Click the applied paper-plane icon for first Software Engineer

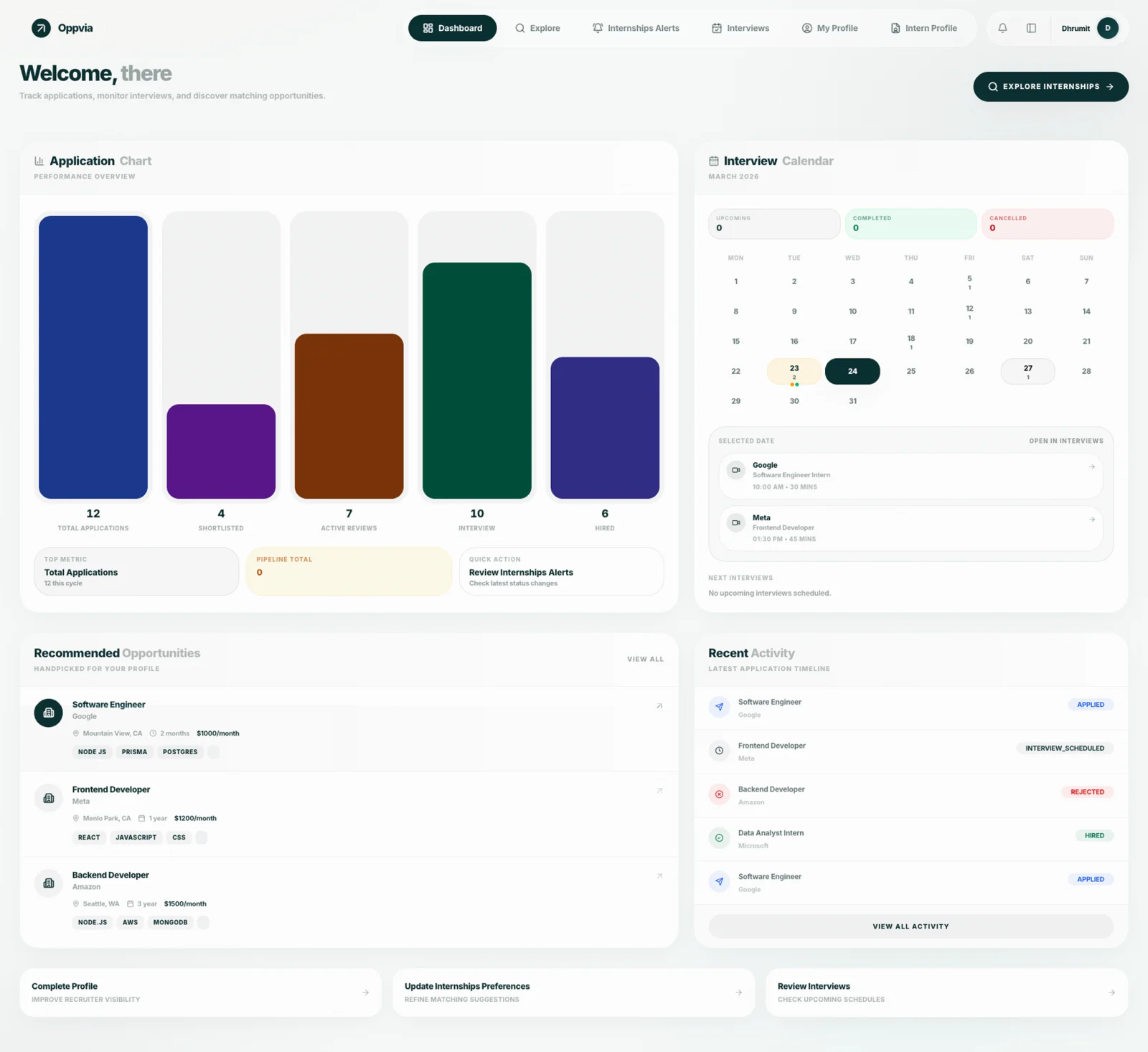(x=719, y=707)
